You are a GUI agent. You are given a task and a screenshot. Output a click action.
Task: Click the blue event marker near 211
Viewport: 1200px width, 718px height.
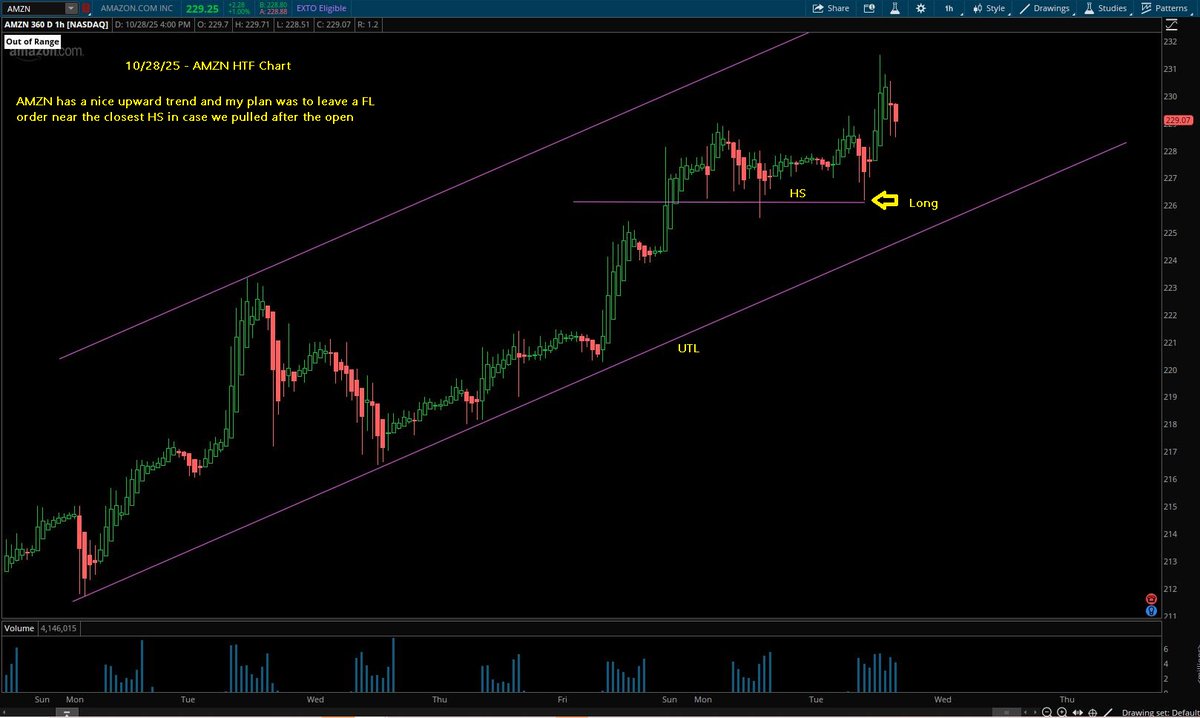1151,610
